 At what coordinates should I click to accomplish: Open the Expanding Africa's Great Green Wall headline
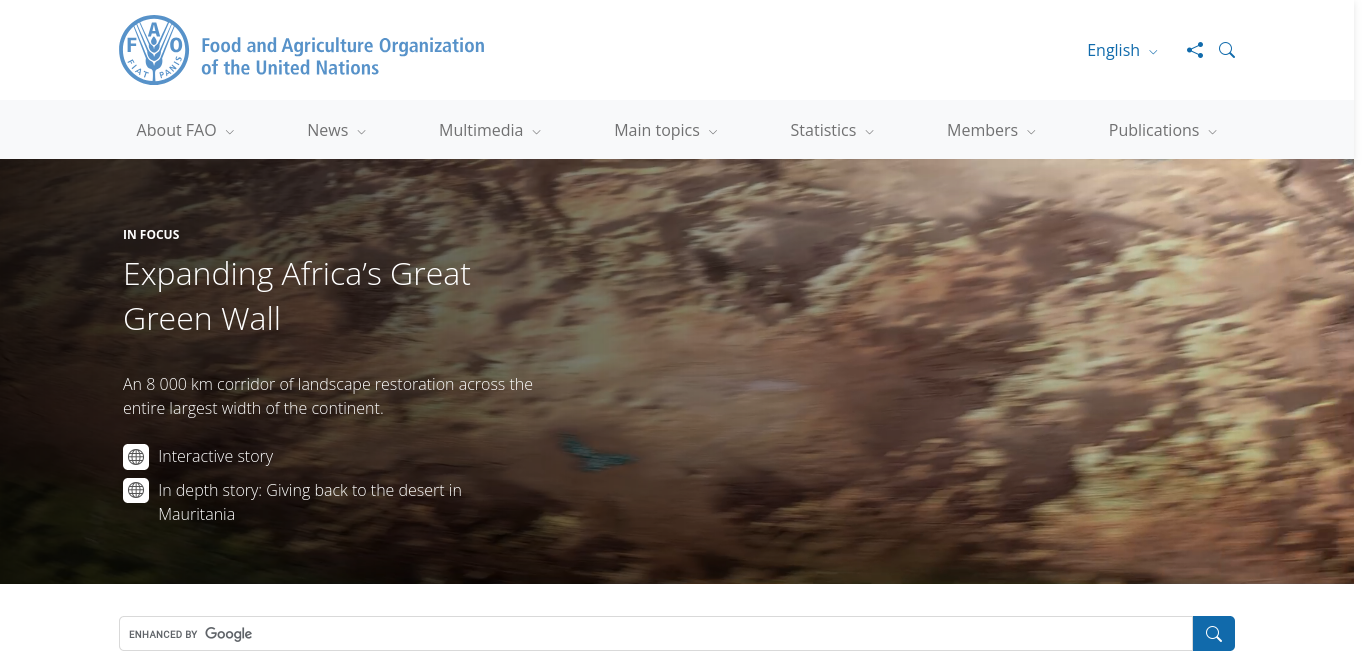297,296
